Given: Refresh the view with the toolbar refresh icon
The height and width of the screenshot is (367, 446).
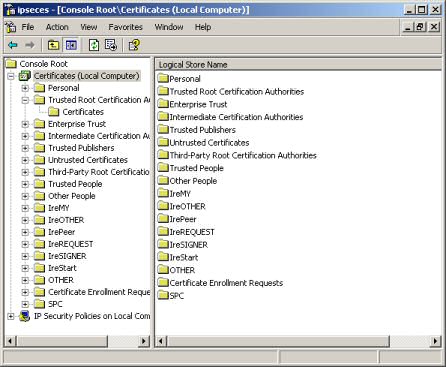Looking at the screenshot, I should [94, 45].
